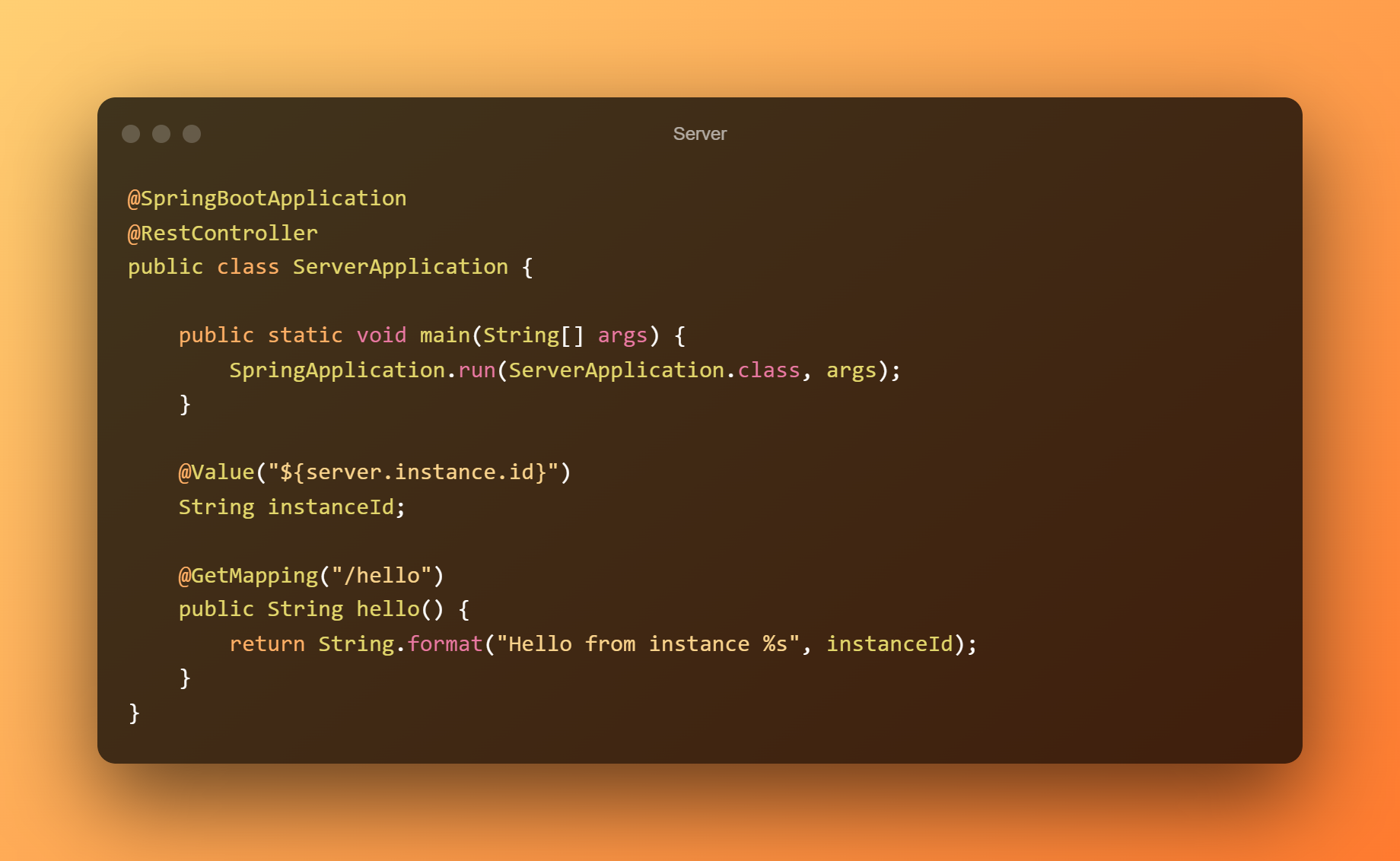Click the instanceId field declaration

330,507
